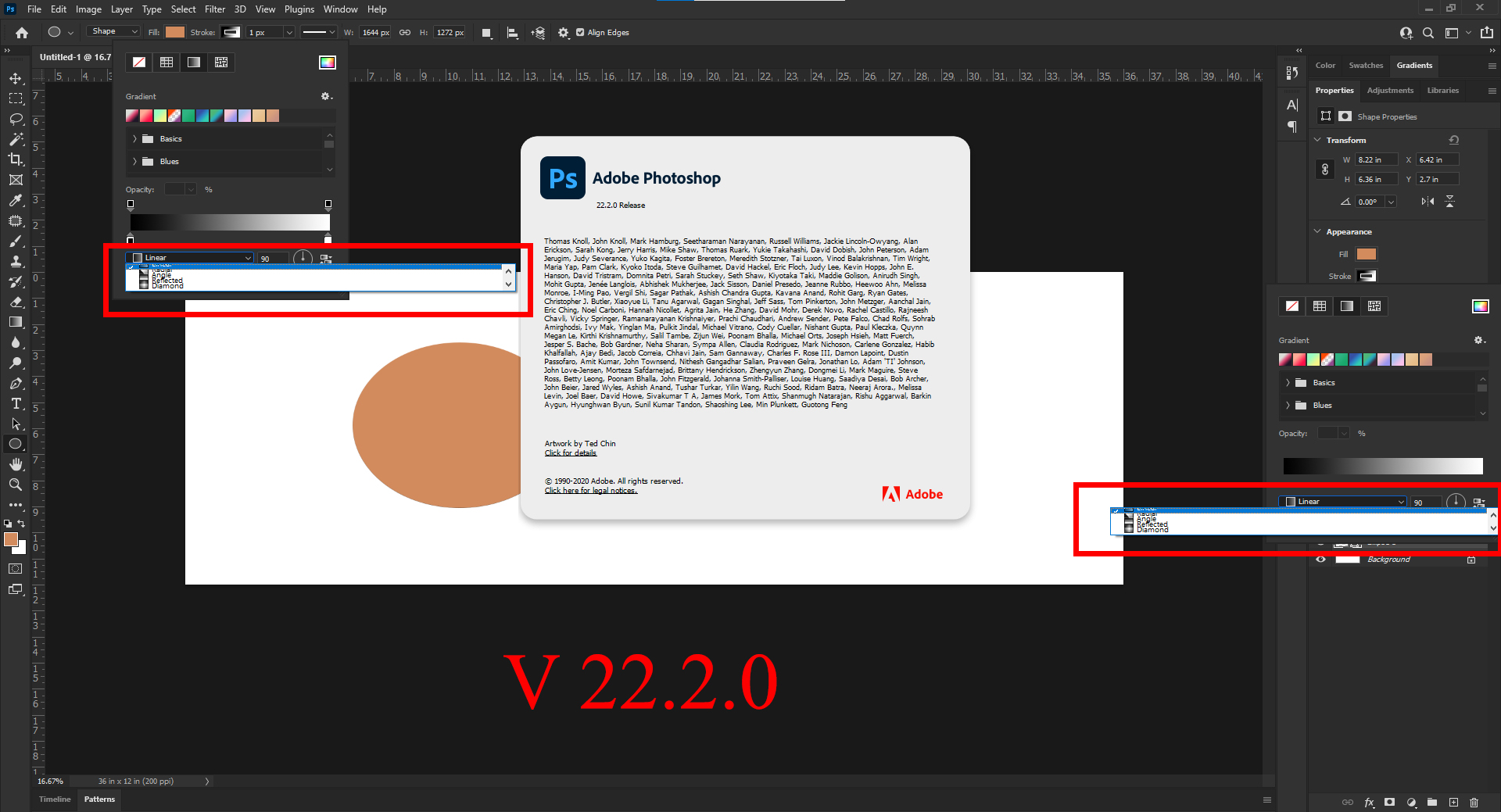Set No Color in stroke popup
1501x812 pixels.
pyautogui.click(x=139, y=63)
